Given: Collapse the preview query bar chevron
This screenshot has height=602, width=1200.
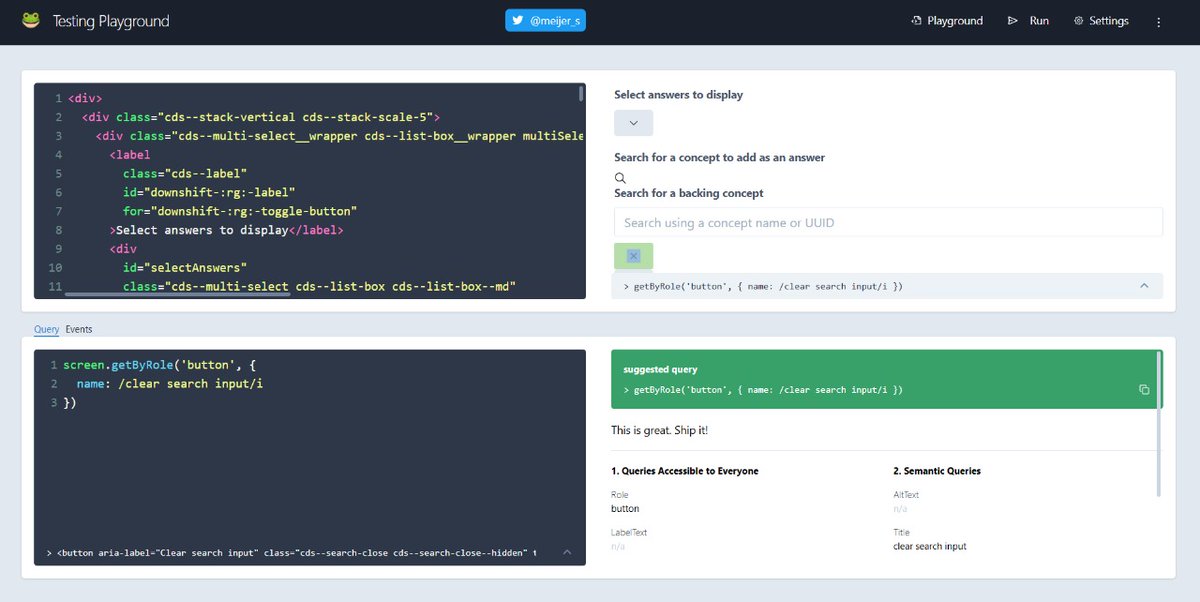Looking at the screenshot, I should [x=1144, y=286].
